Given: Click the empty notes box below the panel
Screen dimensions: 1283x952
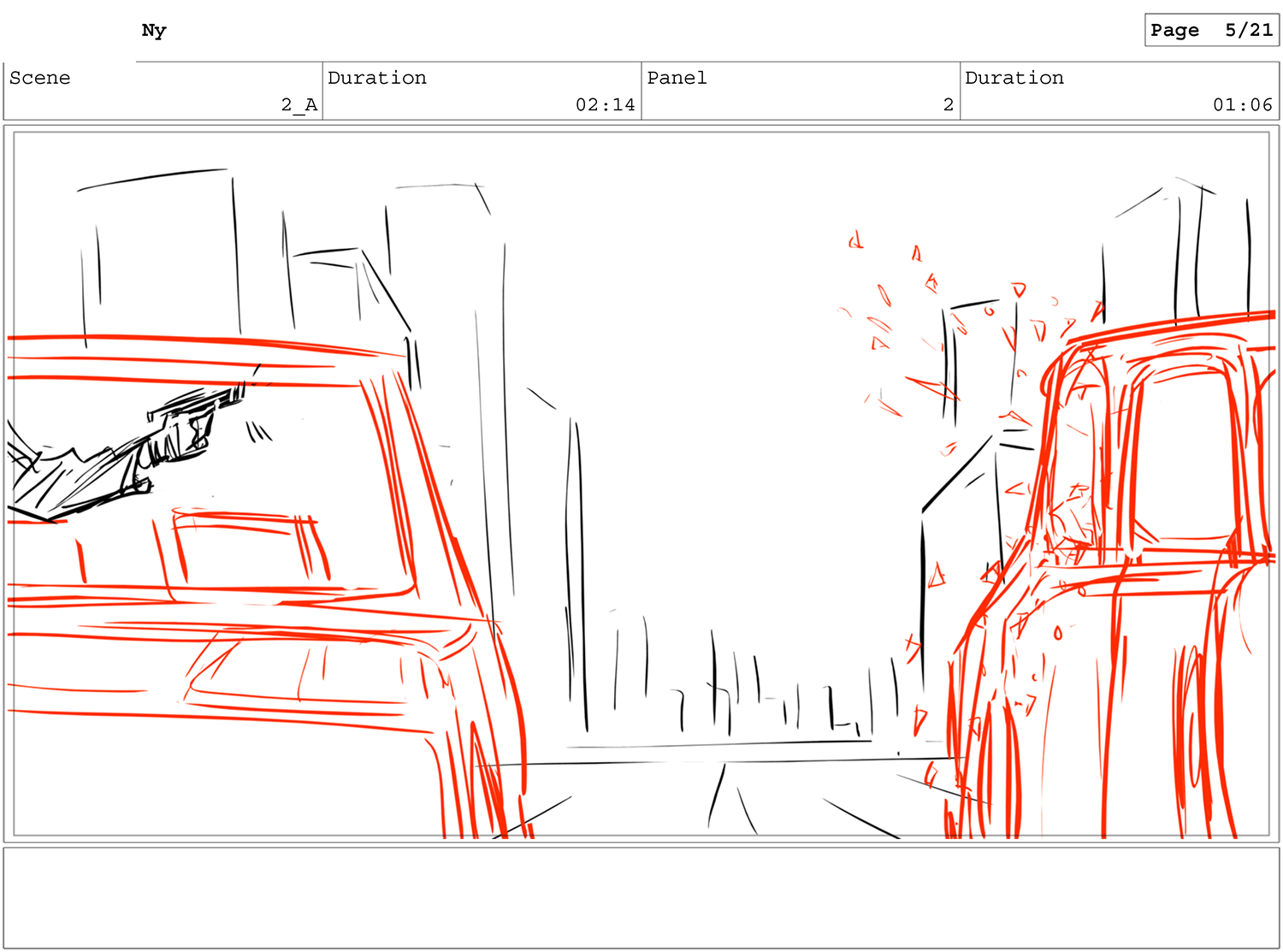Looking at the screenshot, I should 641,897.
